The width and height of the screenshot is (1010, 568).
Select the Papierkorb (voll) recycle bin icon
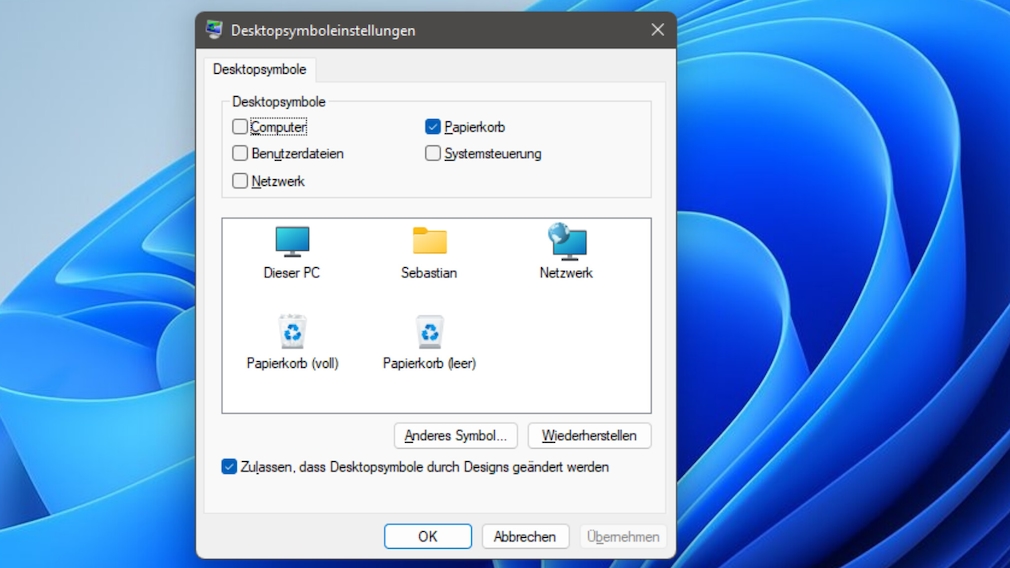(292, 332)
